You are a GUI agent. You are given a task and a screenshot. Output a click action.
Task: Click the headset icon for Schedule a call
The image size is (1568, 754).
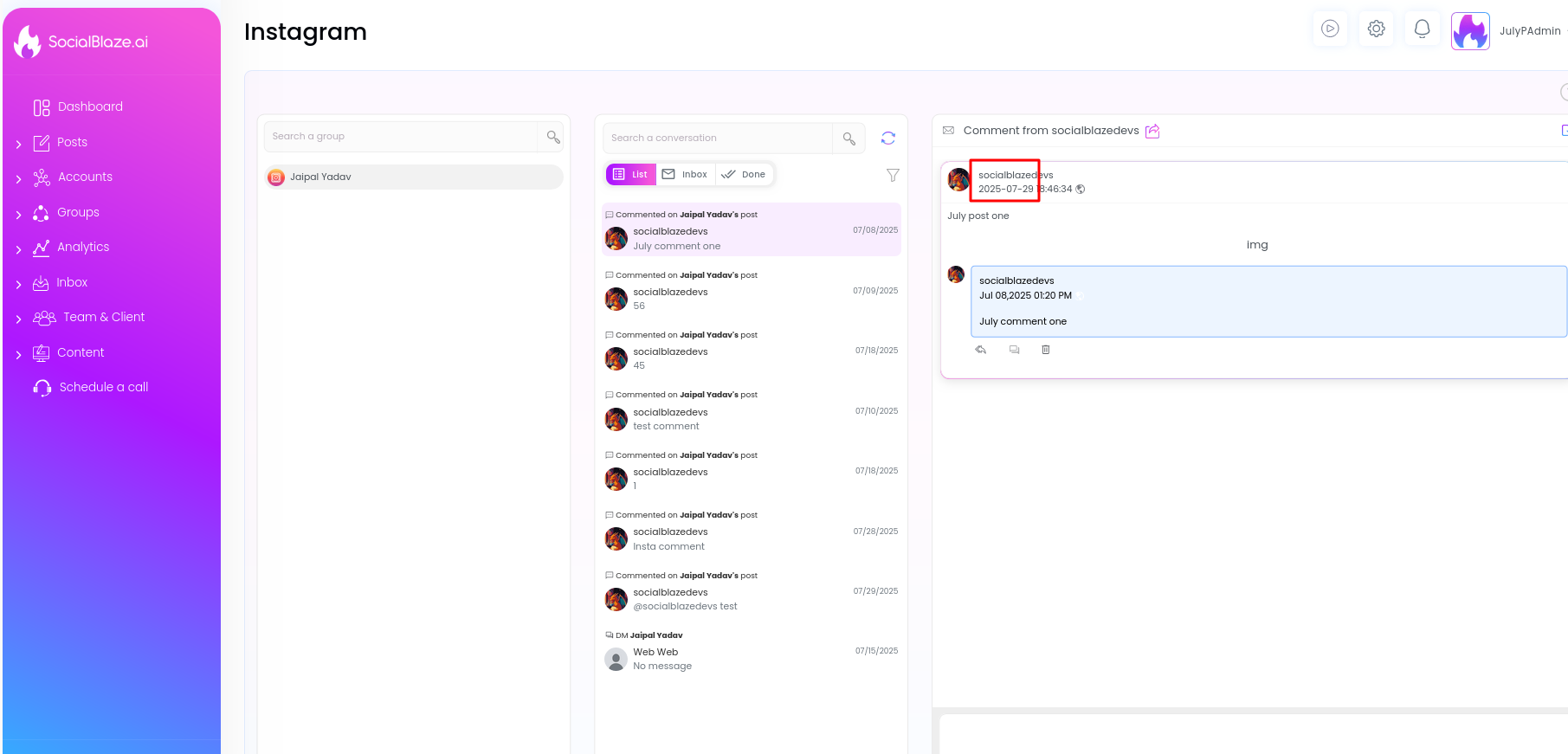click(x=42, y=388)
